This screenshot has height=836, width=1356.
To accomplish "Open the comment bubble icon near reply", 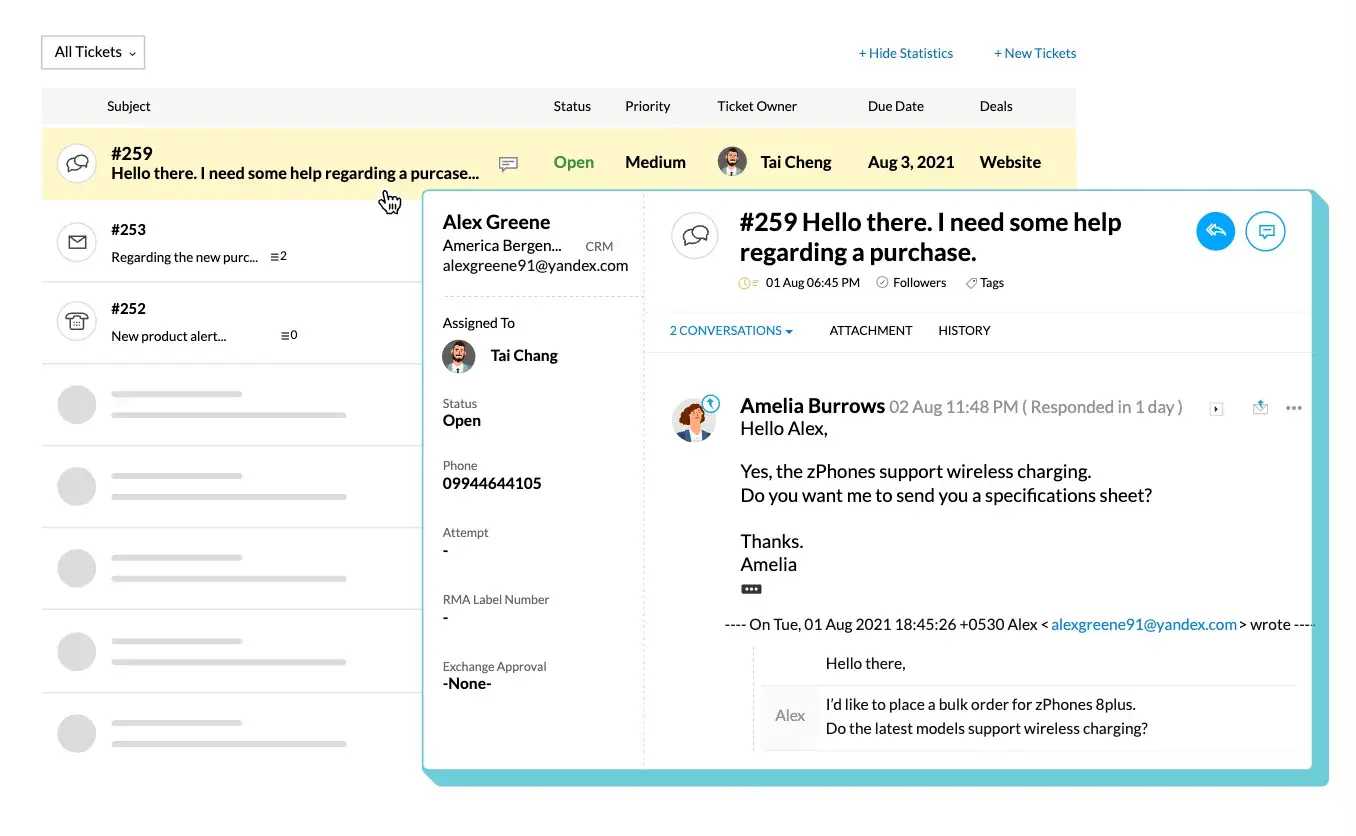I will point(1266,231).
